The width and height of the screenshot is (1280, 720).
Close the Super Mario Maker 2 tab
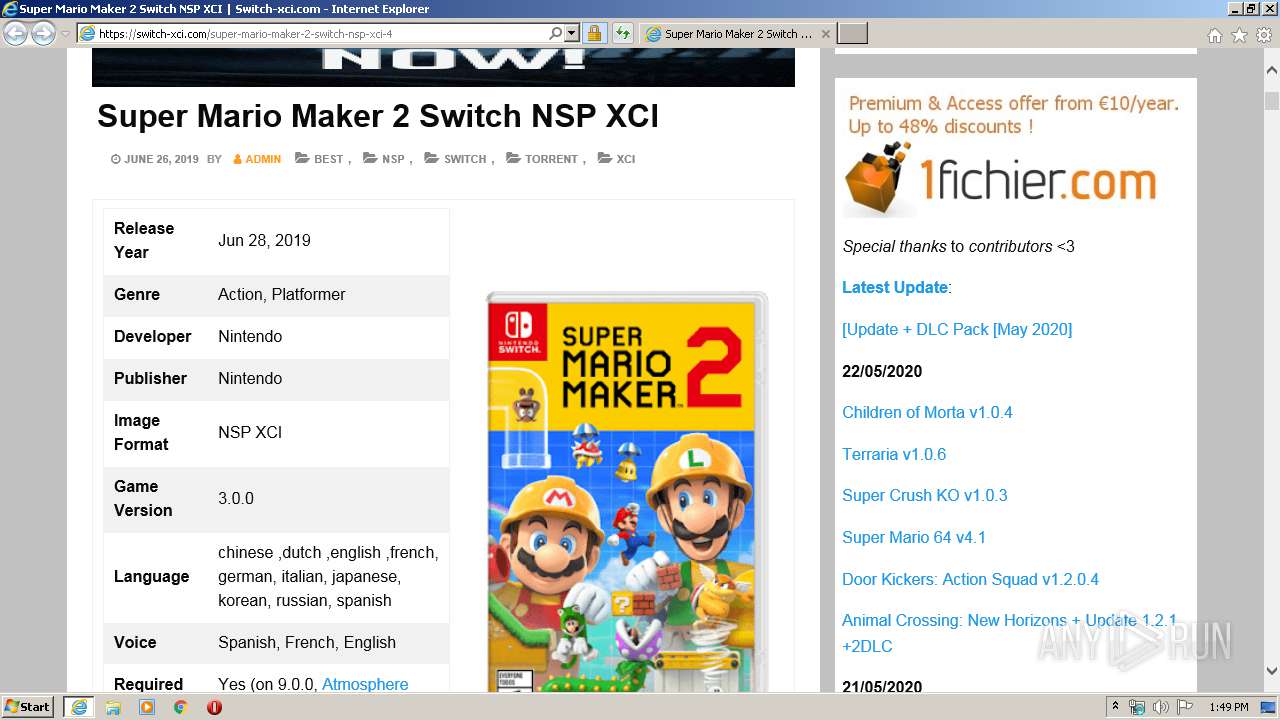pos(825,33)
